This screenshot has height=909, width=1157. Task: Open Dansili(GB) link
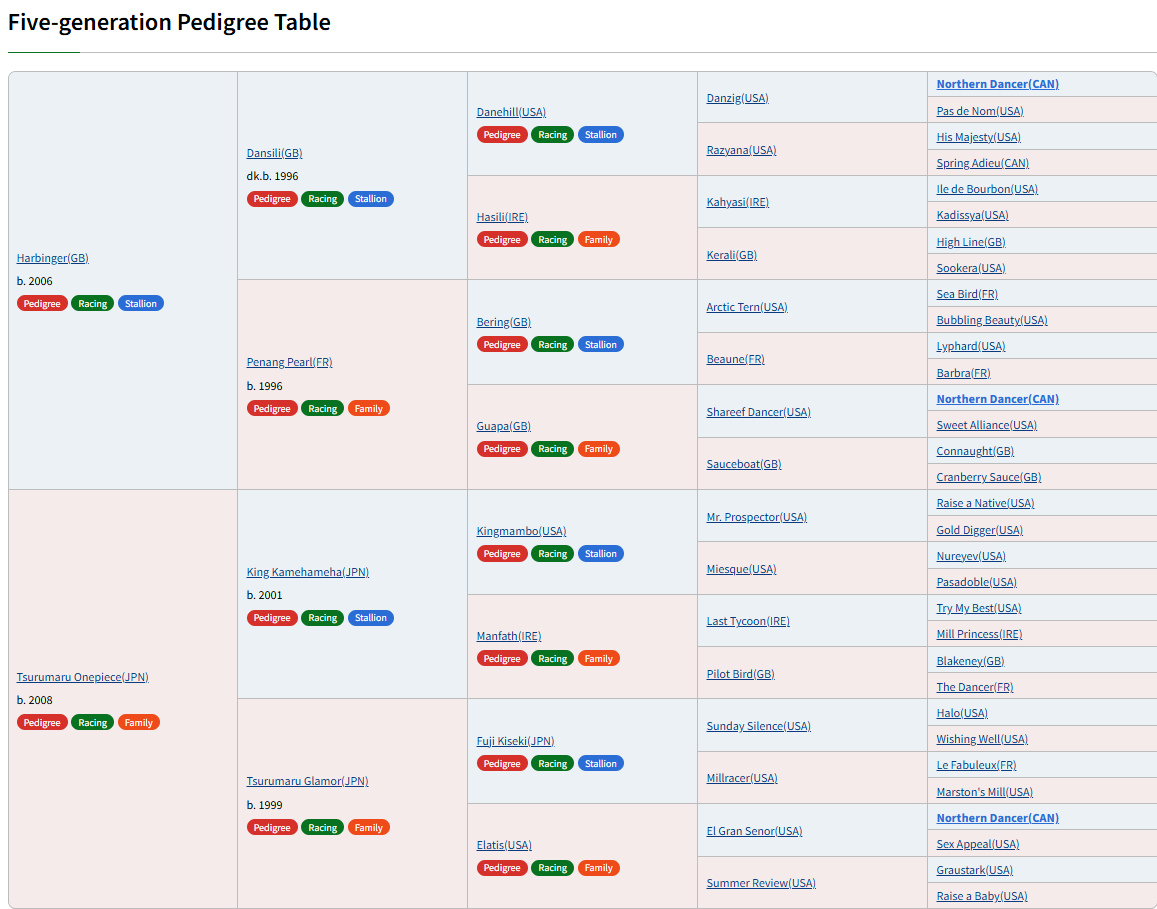point(274,153)
